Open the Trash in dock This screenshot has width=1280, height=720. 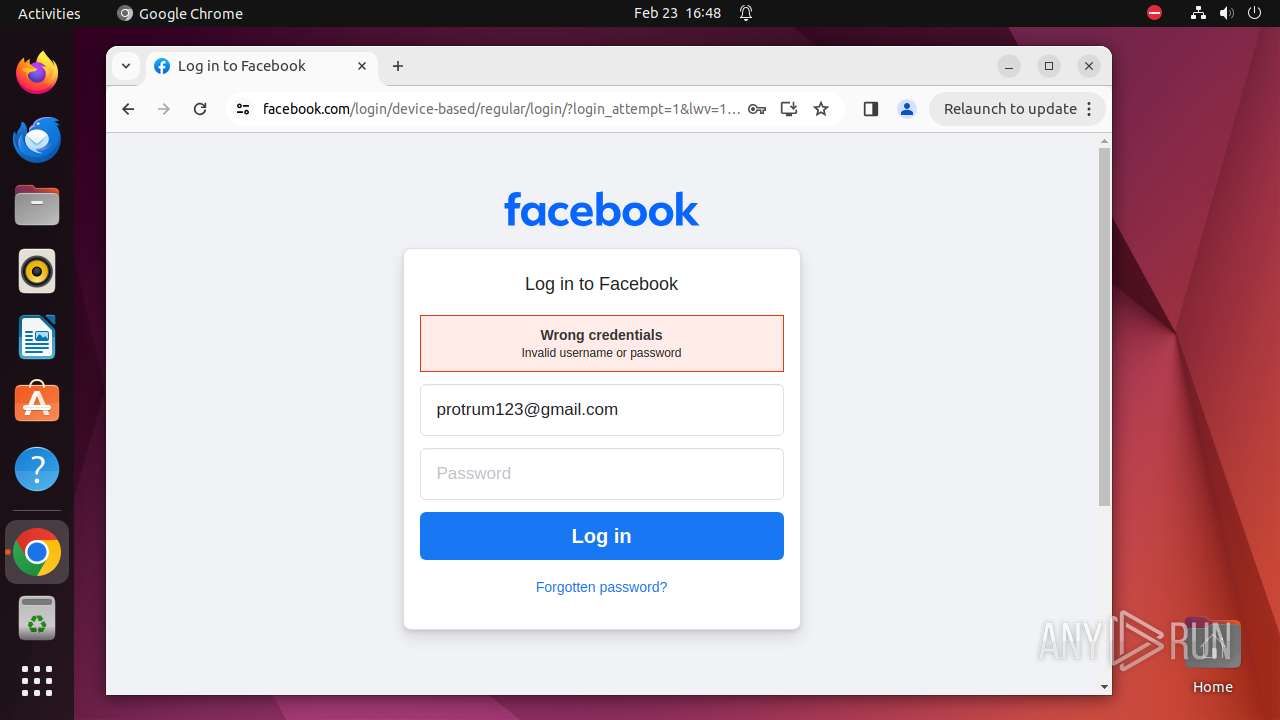(x=37, y=619)
